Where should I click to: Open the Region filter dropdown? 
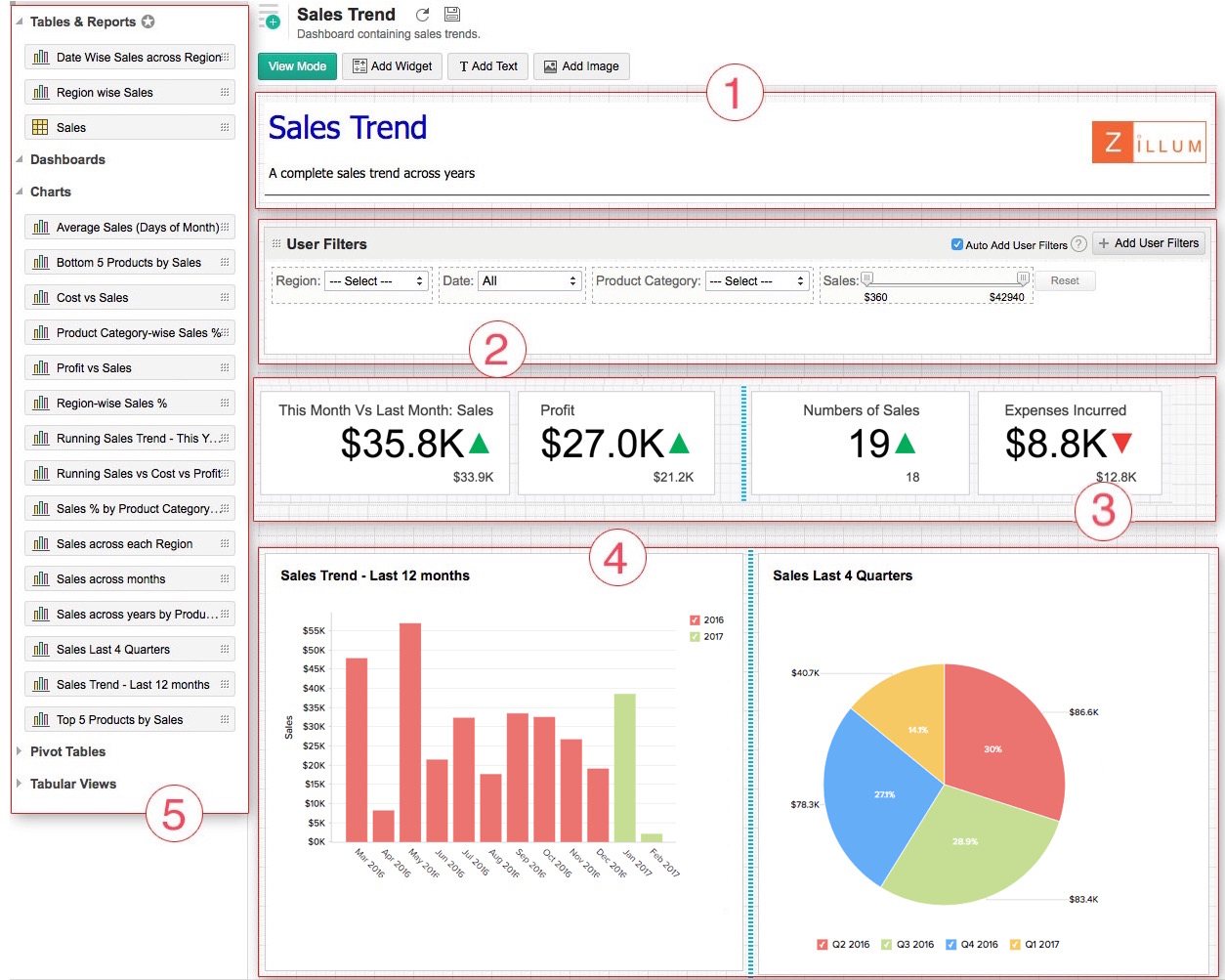(376, 281)
